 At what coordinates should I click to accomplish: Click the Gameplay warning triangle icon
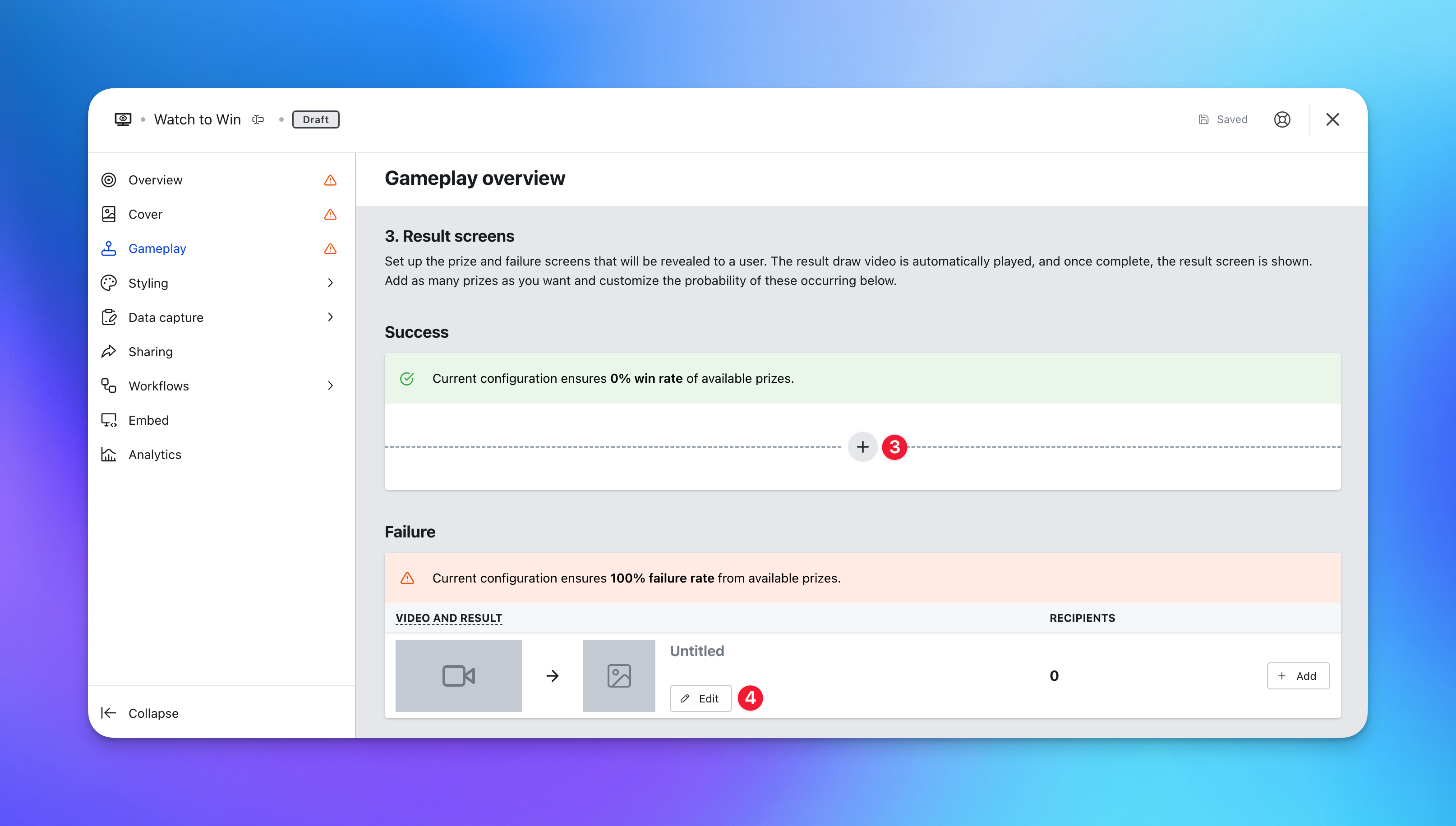click(x=330, y=248)
